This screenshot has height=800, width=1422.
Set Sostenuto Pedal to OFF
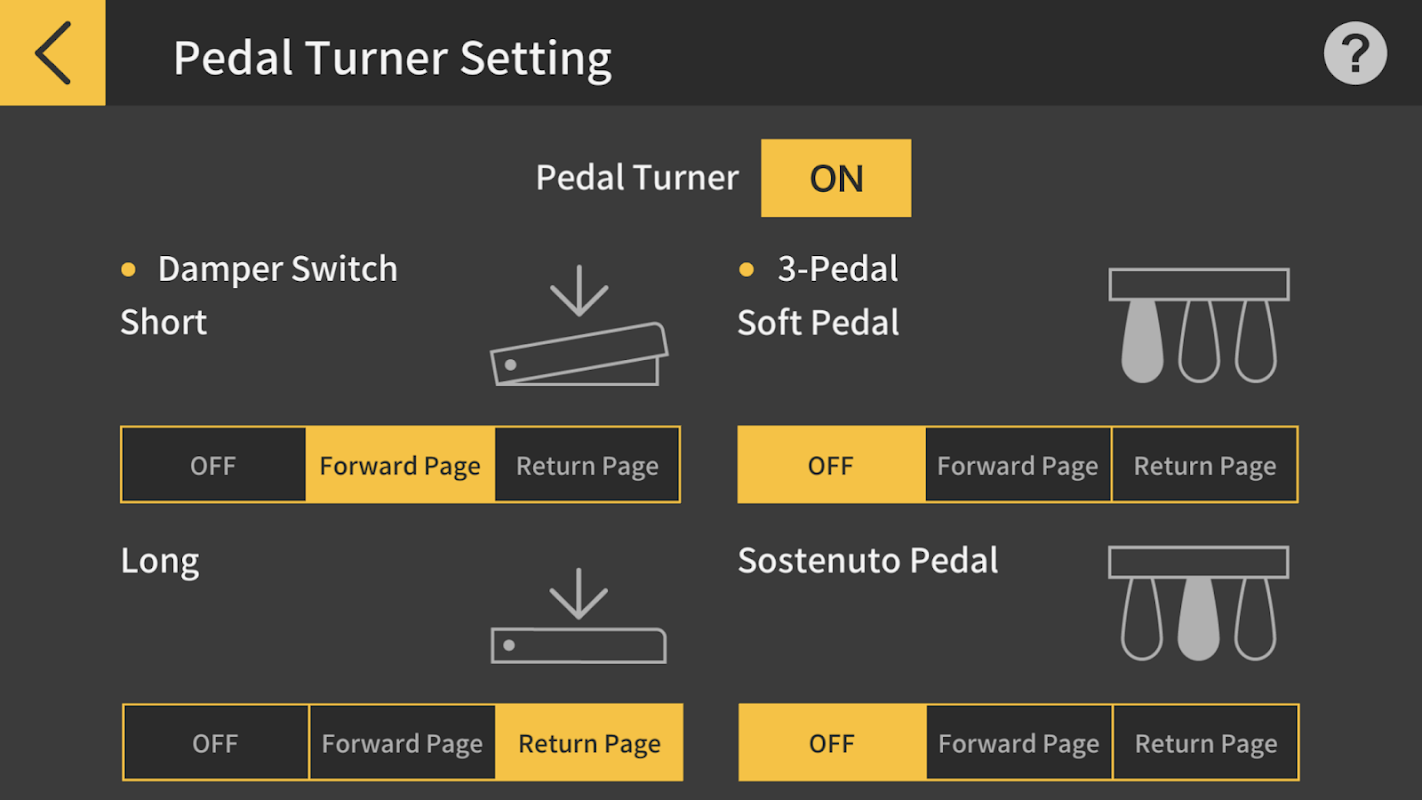click(x=831, y=743)
